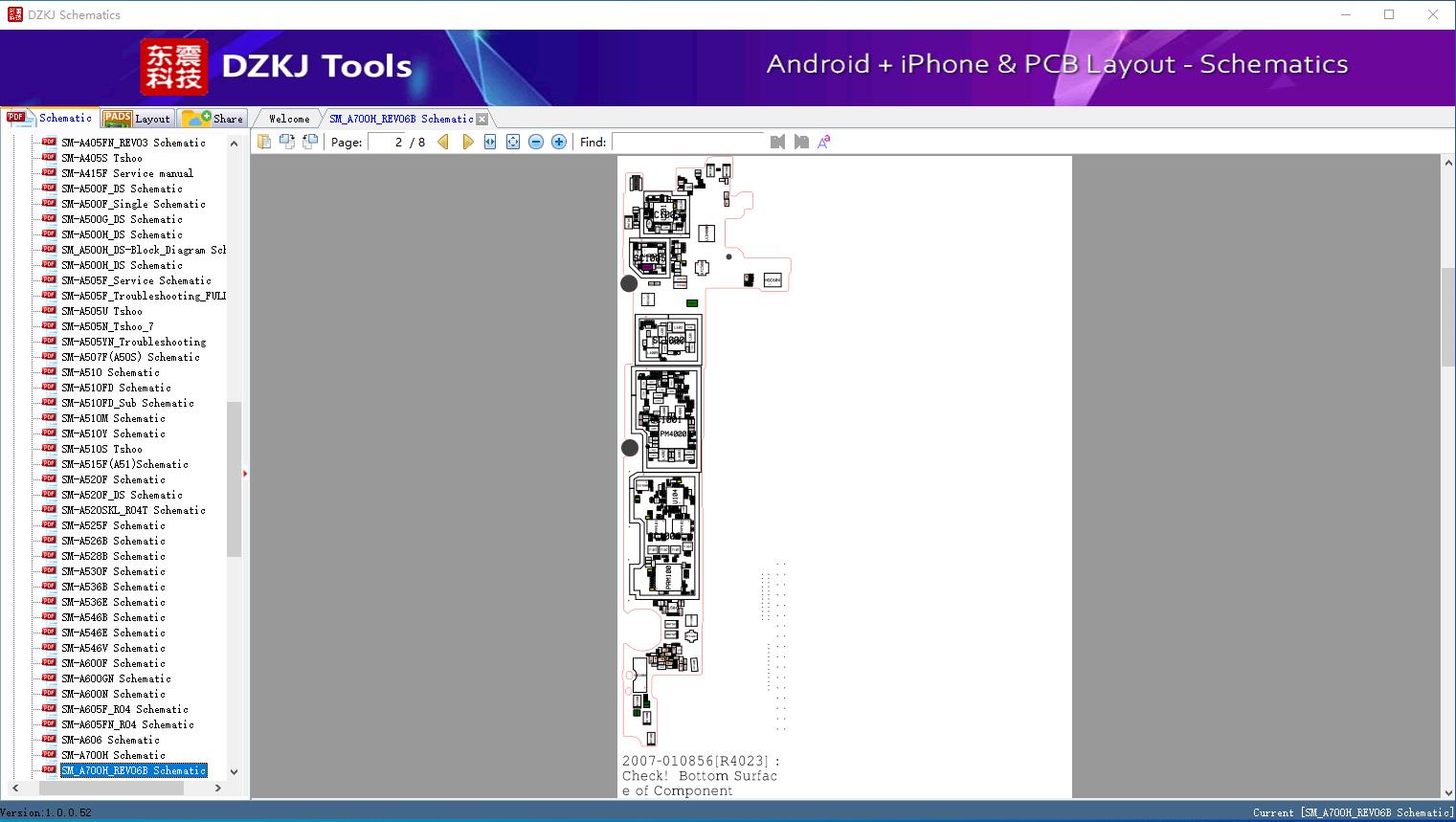Zoom out with the minus icon
The height and width of the screenshot is (822, 1456).
click(x=536, y=142)
